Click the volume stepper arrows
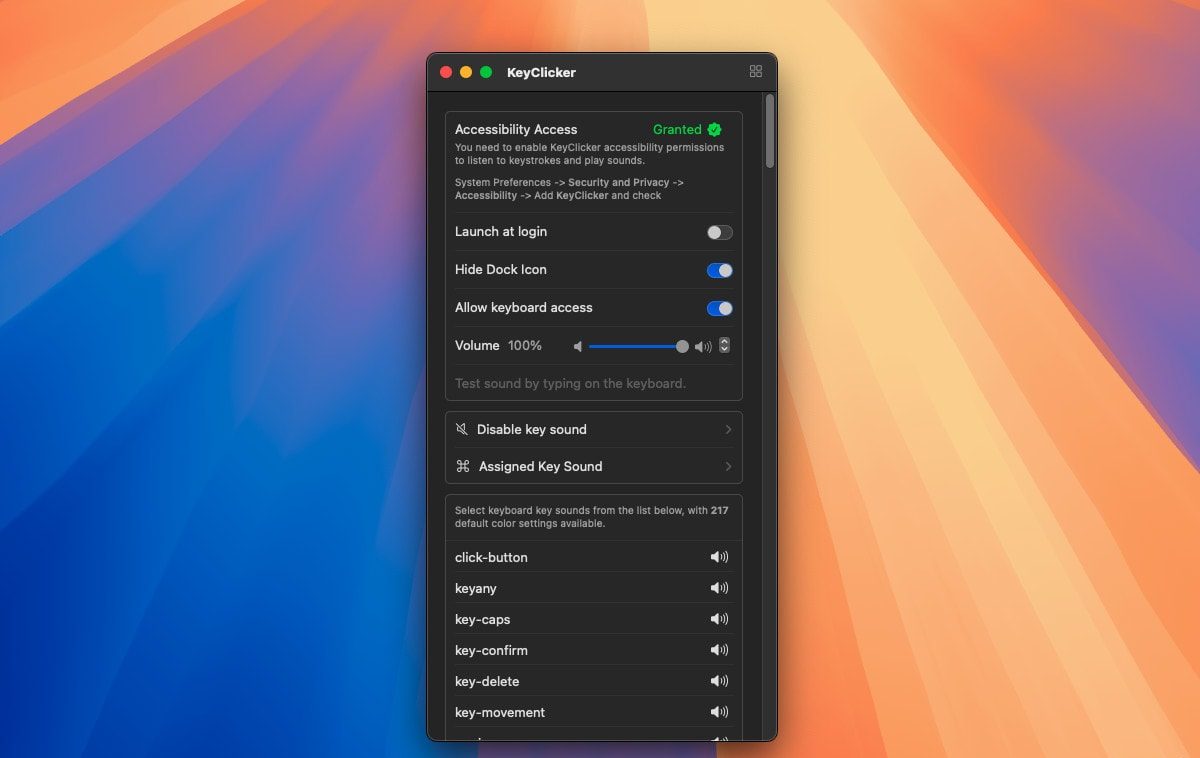This screenshot has width=1200, height=758. (x=725, y=345)
